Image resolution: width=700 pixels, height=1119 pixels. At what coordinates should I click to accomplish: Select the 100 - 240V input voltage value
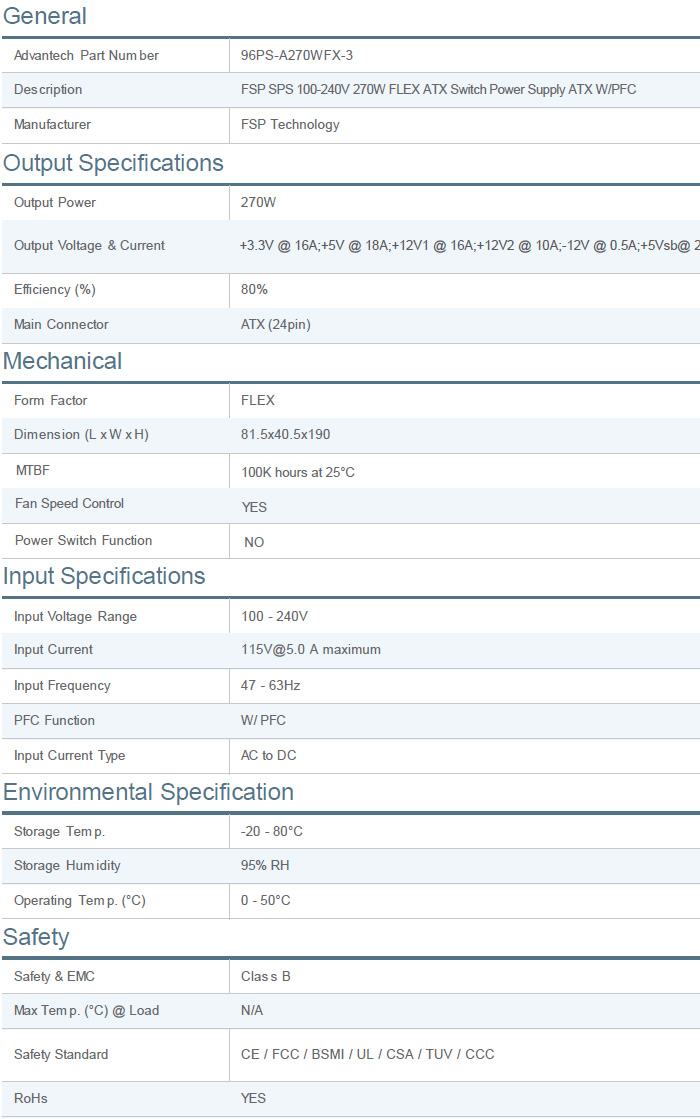click(274, 617)
